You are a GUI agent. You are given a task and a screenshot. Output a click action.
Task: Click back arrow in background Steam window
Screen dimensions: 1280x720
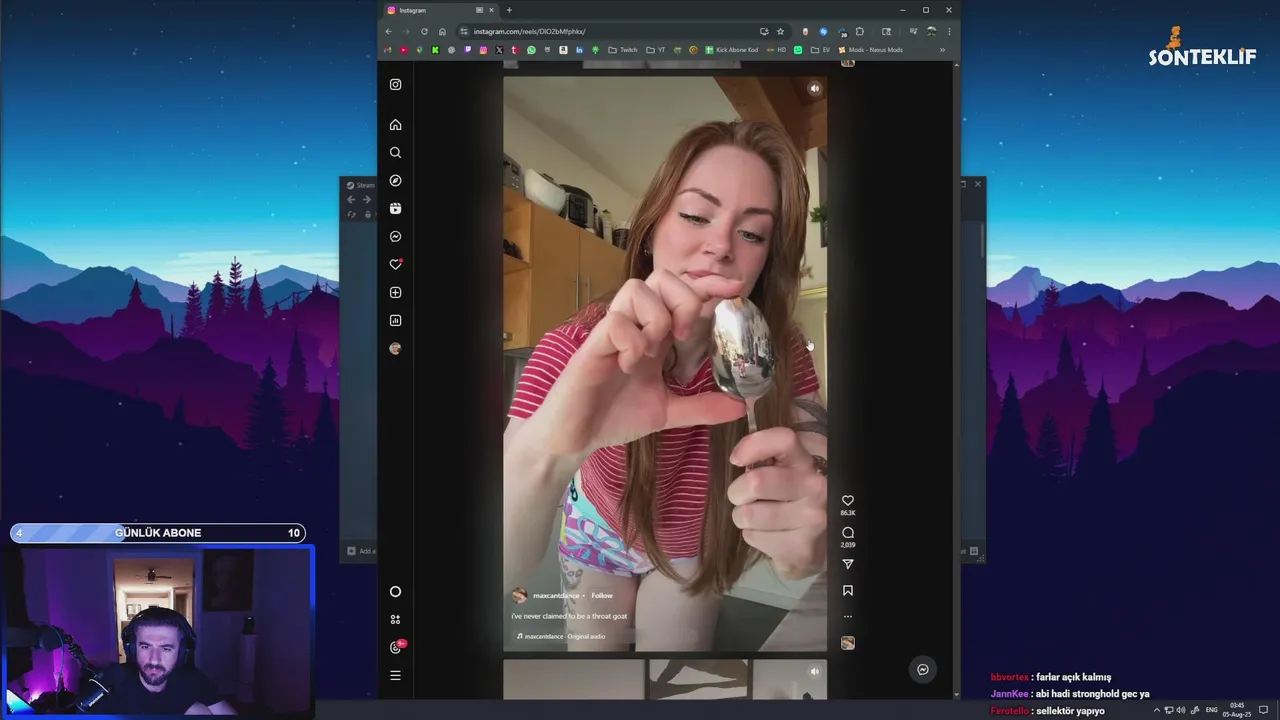click(x=351, y=200)
